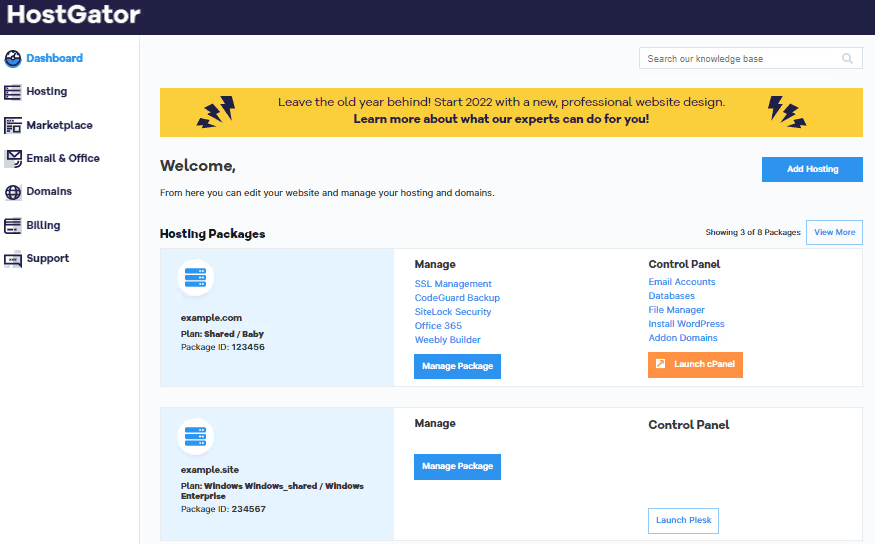
Task: Click the external-link icon on Launch cPanel
Action: coord(660,364)
